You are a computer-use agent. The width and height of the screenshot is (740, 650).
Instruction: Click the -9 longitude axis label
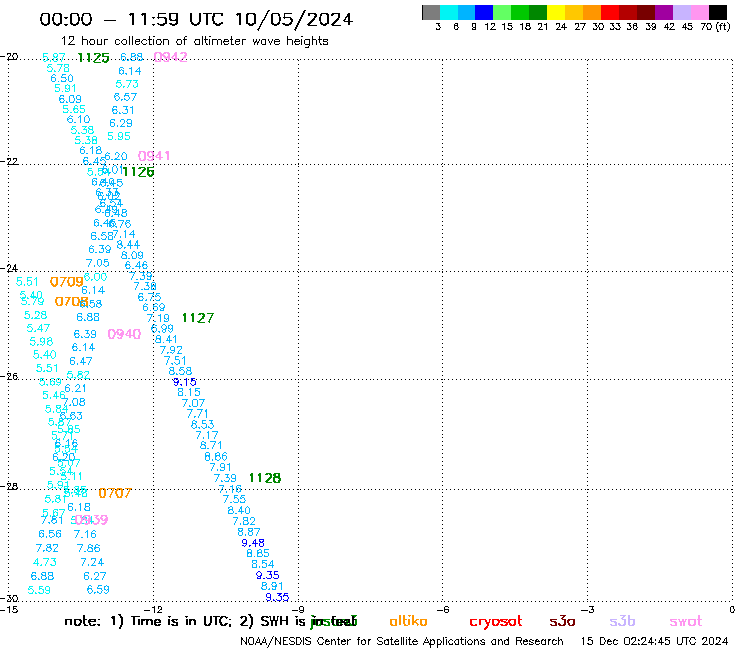pyautogui.click(x=298, y=610)
